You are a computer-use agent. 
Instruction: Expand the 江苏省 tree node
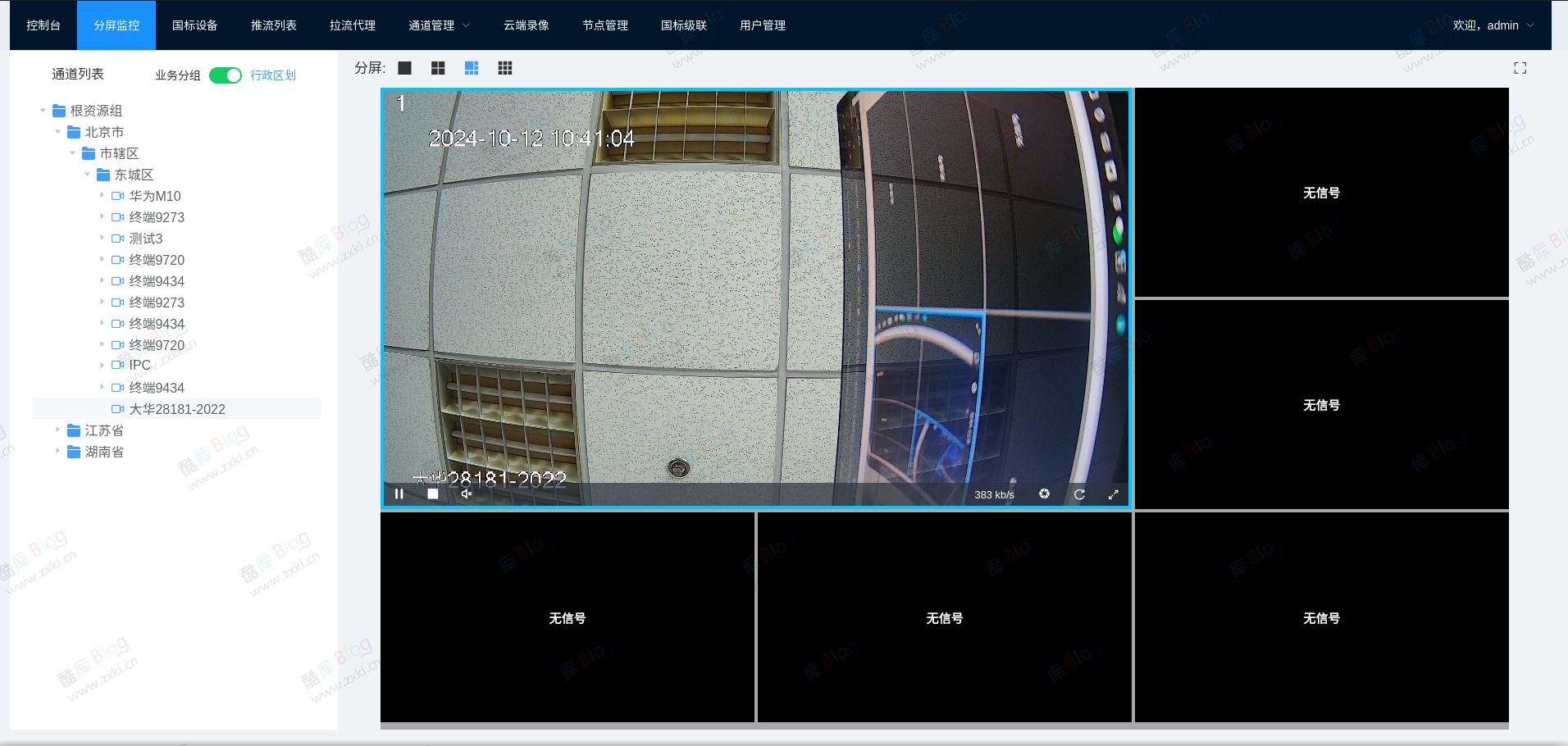(x=57, y=430)
